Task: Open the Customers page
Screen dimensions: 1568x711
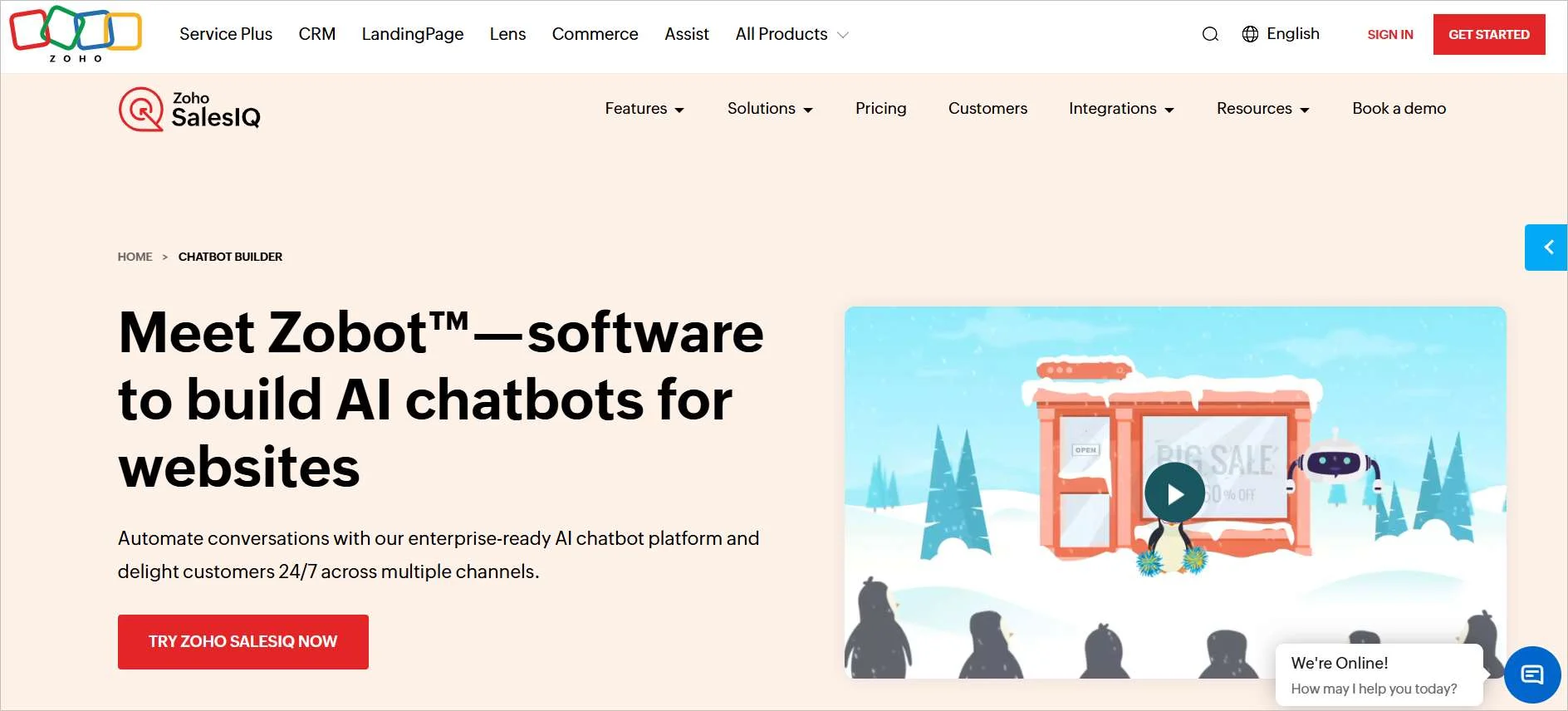Action: click(x=987, y=109)
